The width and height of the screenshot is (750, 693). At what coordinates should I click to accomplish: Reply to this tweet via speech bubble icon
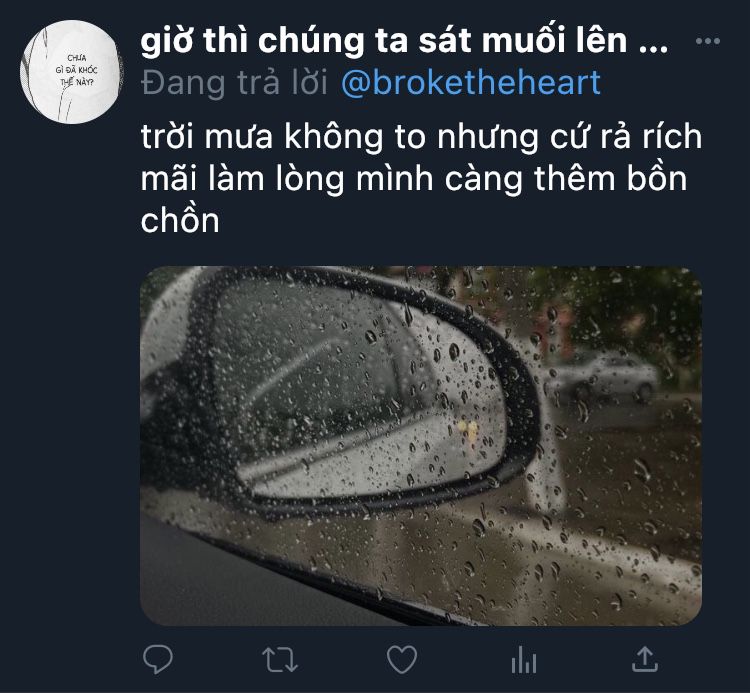[x=158, y=660]
